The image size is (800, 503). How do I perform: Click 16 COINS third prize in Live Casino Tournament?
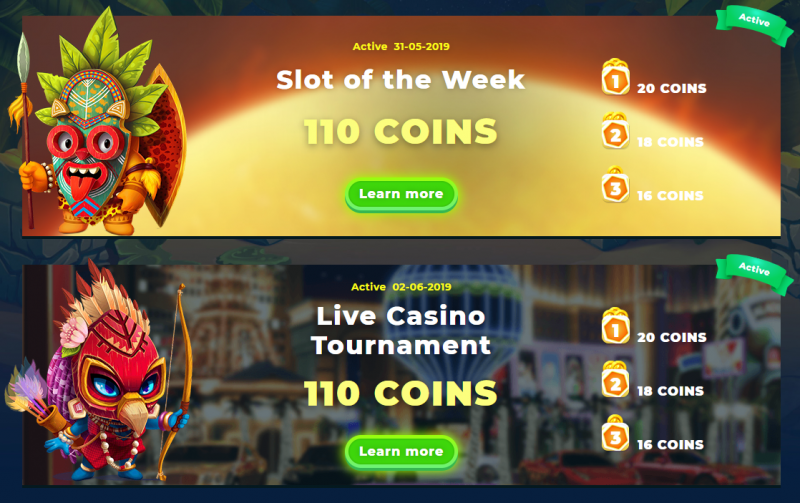pyautogui.click(x=670, y=445)
